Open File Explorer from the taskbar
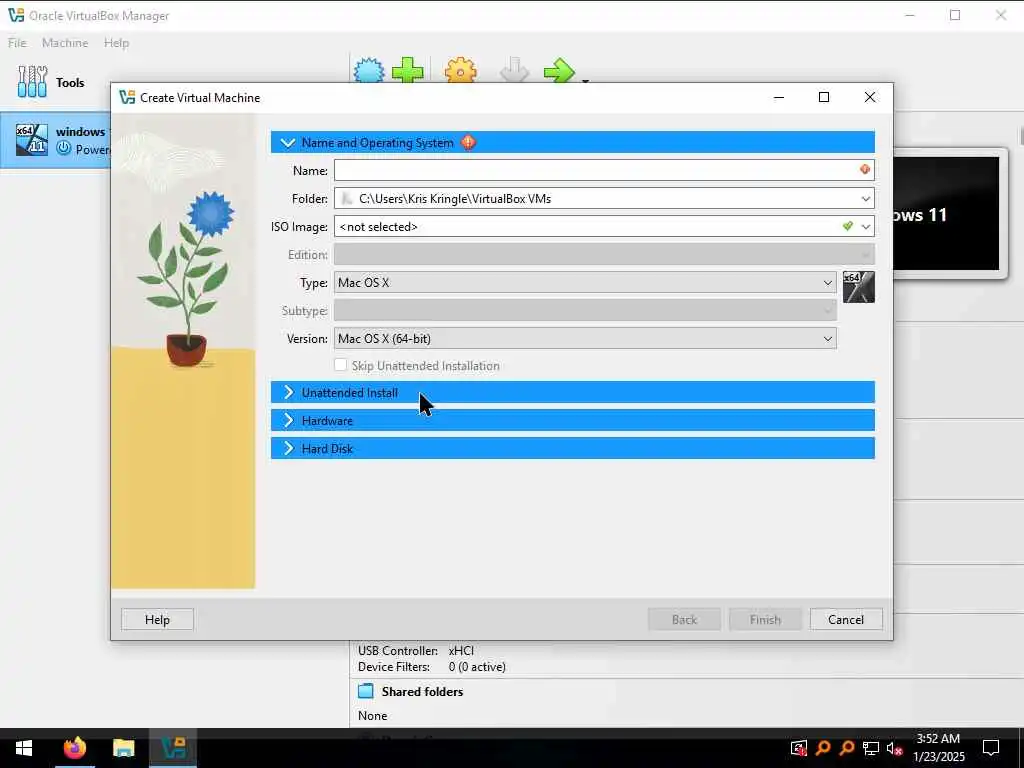The width and height of the screenshot is (1024, 768). click(123, 748)
